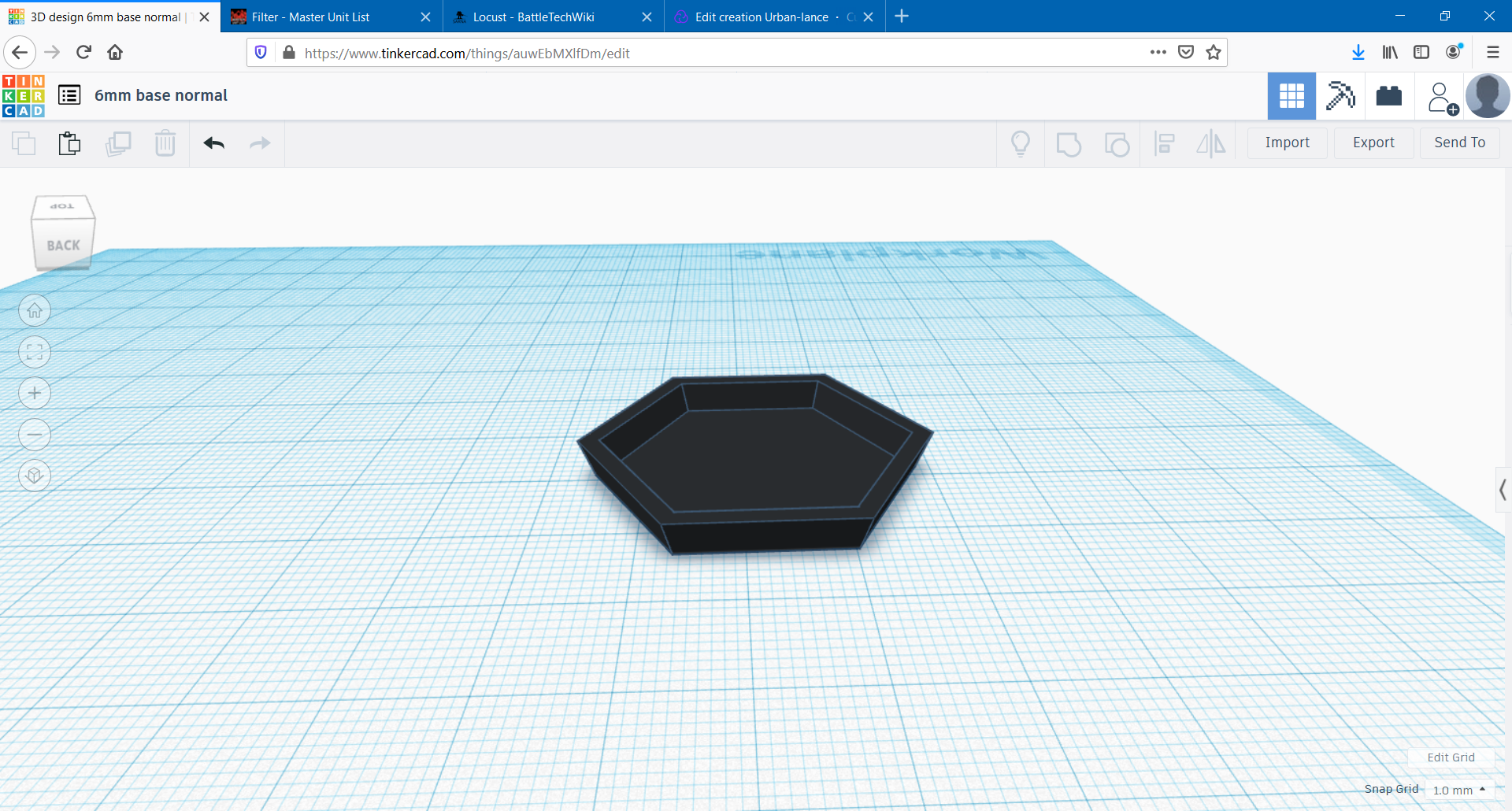Click the Tinkercad logo

pyautogui.click(x=24, y=96)
